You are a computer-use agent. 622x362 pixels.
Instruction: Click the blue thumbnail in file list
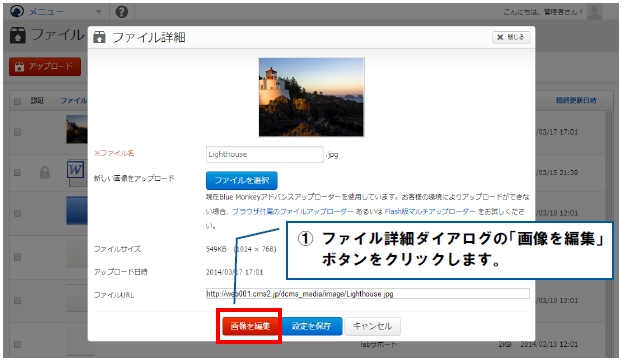[x=77, y=211]
